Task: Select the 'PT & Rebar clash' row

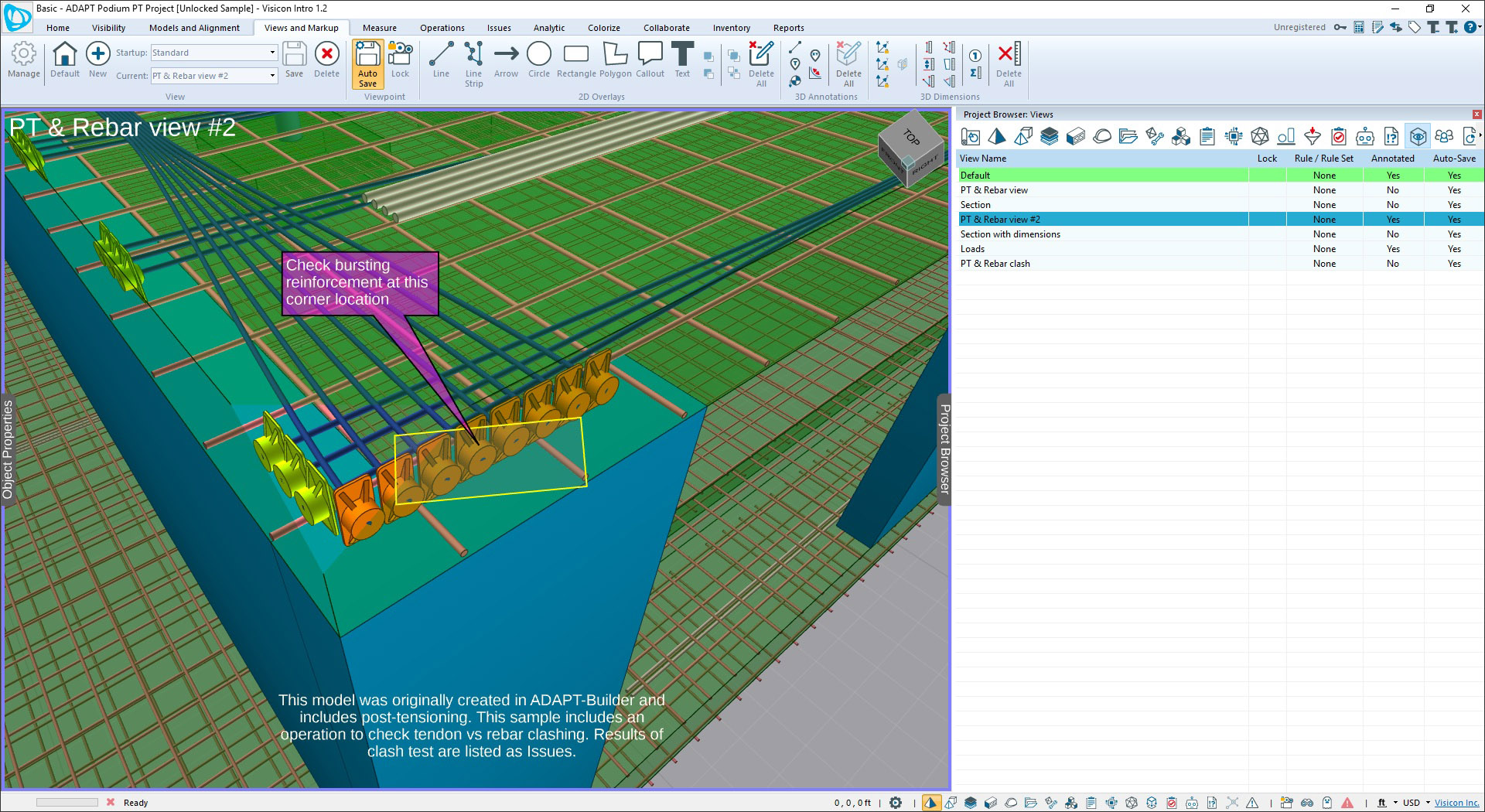Action: click(1220, 264)
